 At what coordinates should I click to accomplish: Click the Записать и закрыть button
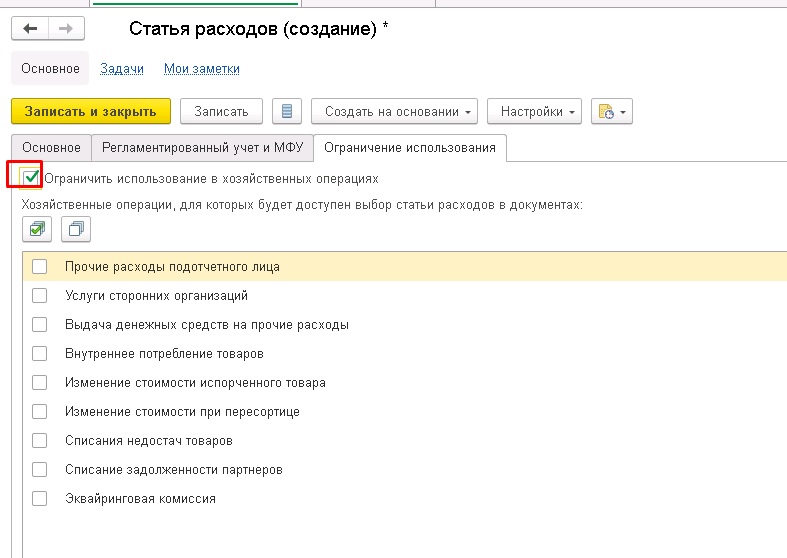[91, 111]
